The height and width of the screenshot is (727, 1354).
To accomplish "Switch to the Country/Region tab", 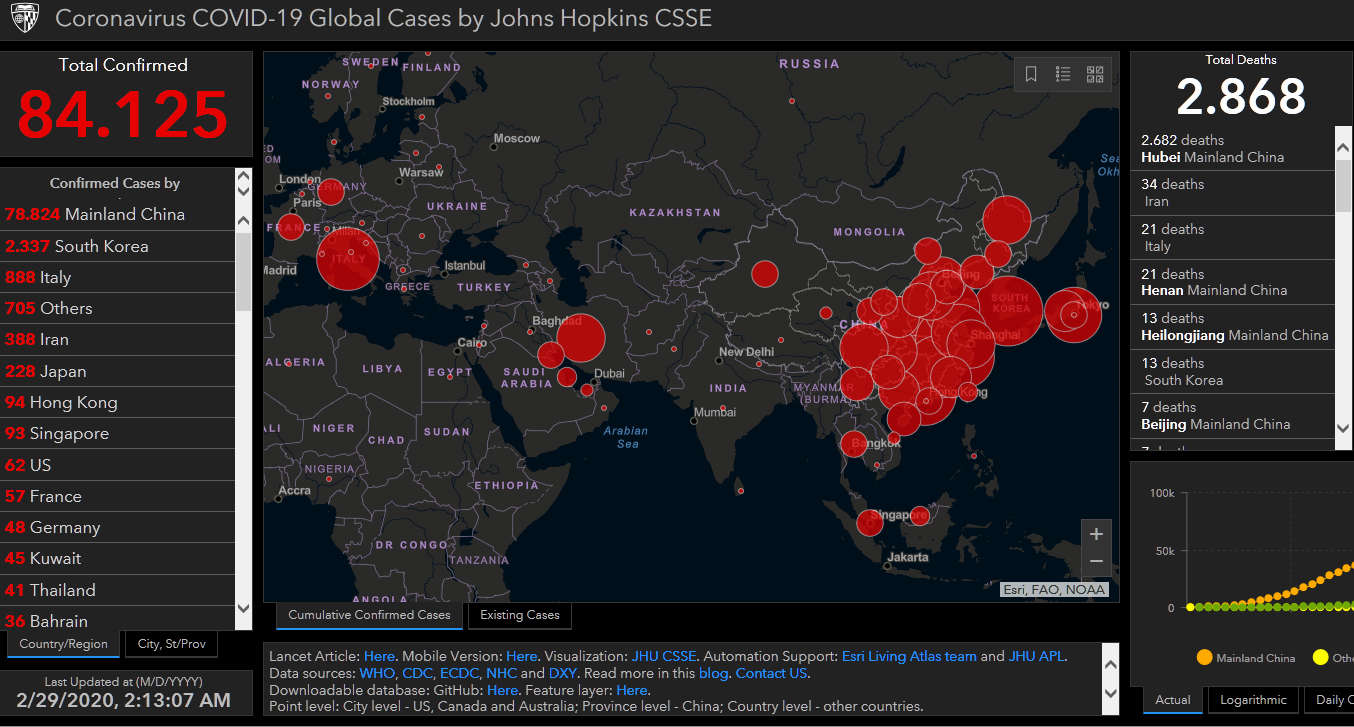I will pos(63,644).
